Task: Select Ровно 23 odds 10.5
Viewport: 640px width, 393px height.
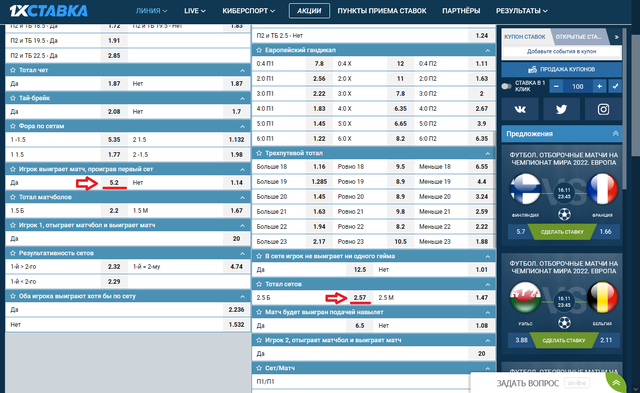Action: click(x=400, y=242)
